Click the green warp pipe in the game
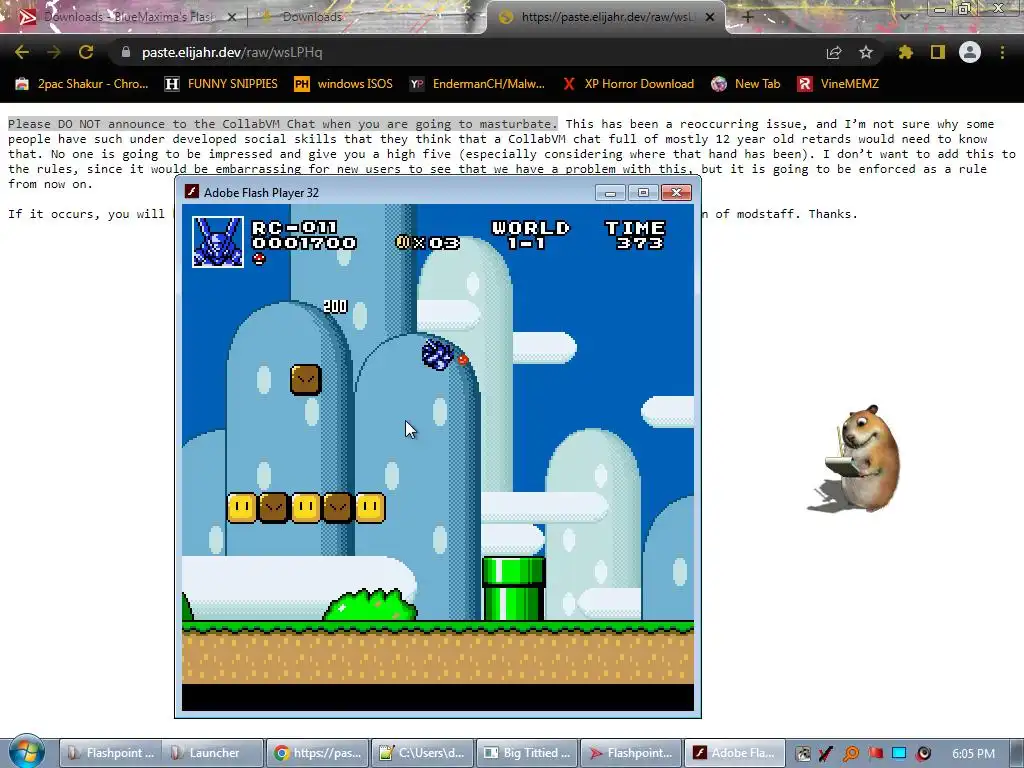1024x768 pixels. 514,588
